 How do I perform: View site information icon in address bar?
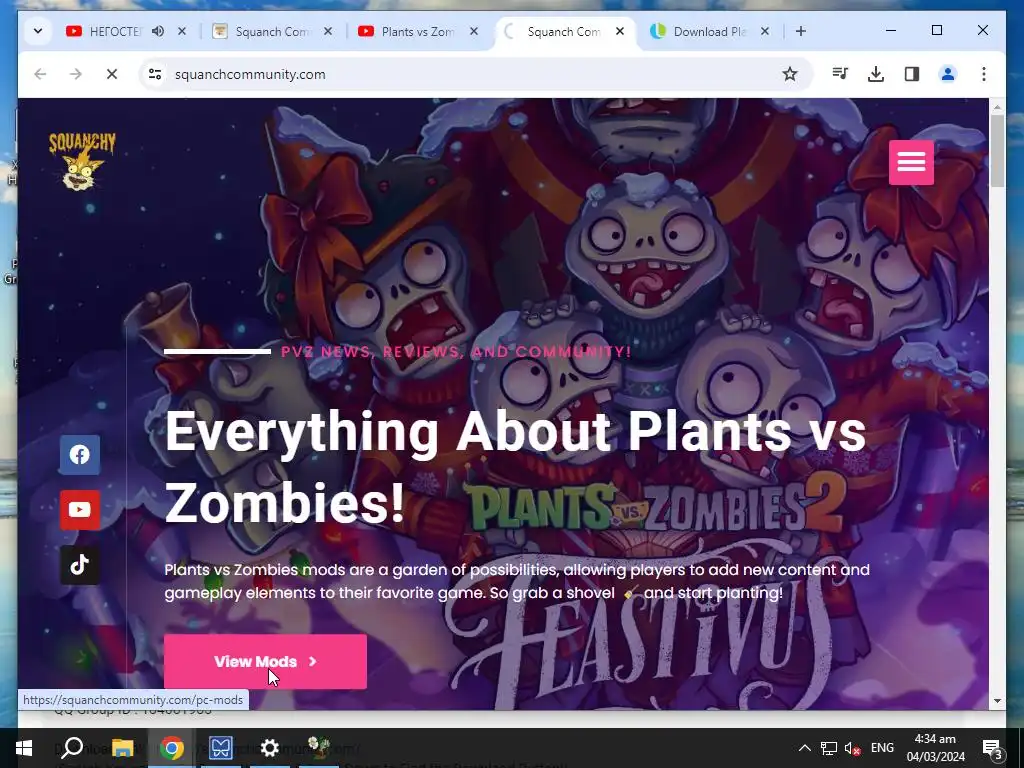(x=155, y=74)
